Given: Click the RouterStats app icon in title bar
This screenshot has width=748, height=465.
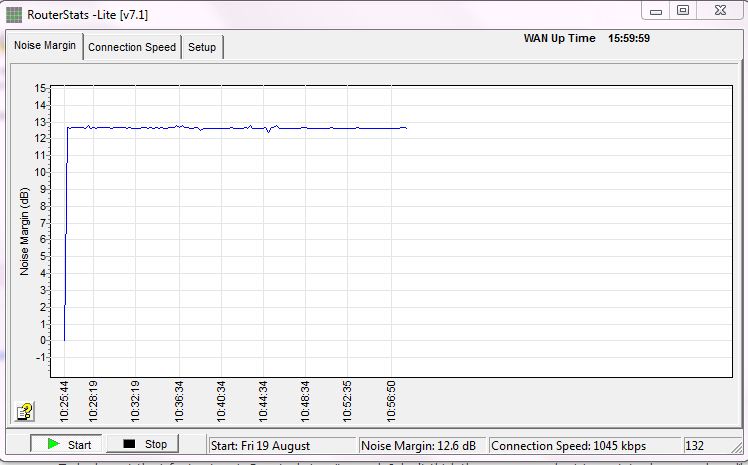Looking at the screenshot, I should [x=13, y=14].
